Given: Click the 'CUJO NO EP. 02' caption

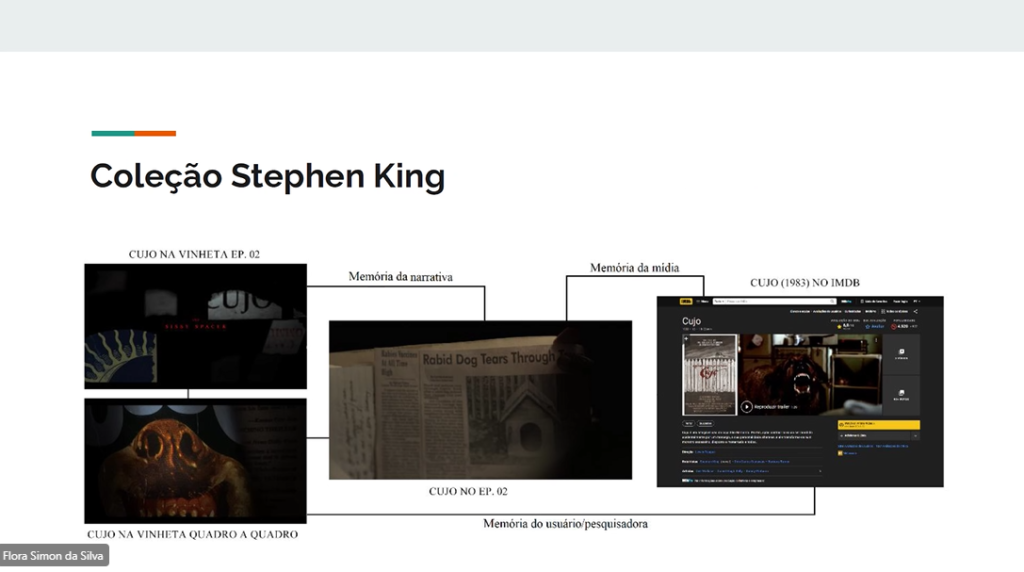Looking at the screenshot, I should pyautogui.click(x=468, y=491).
